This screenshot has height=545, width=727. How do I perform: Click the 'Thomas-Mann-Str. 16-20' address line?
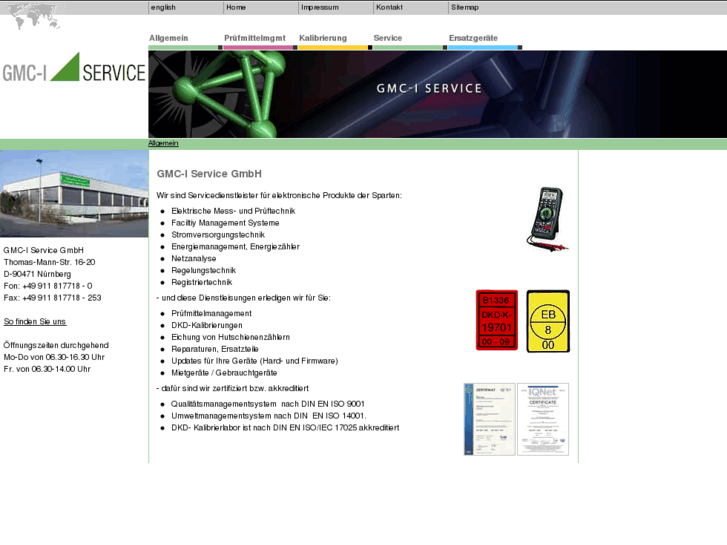click(x=50, y=262)
